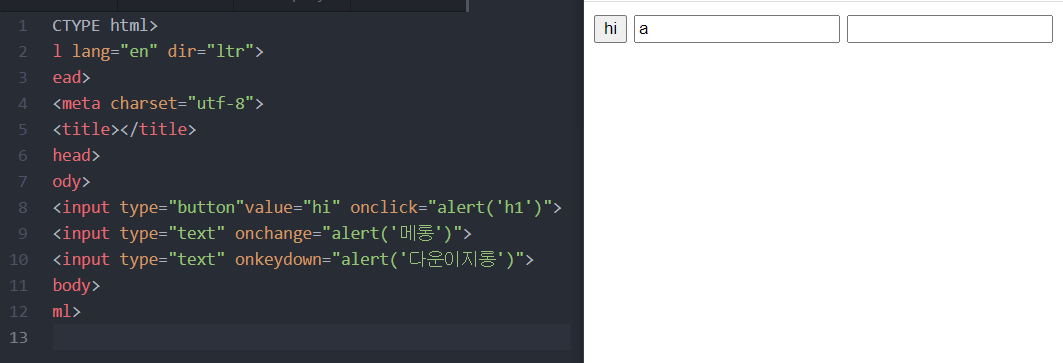Click the "ml>" closing tag line
The image size is (1063, 363).
66,311
